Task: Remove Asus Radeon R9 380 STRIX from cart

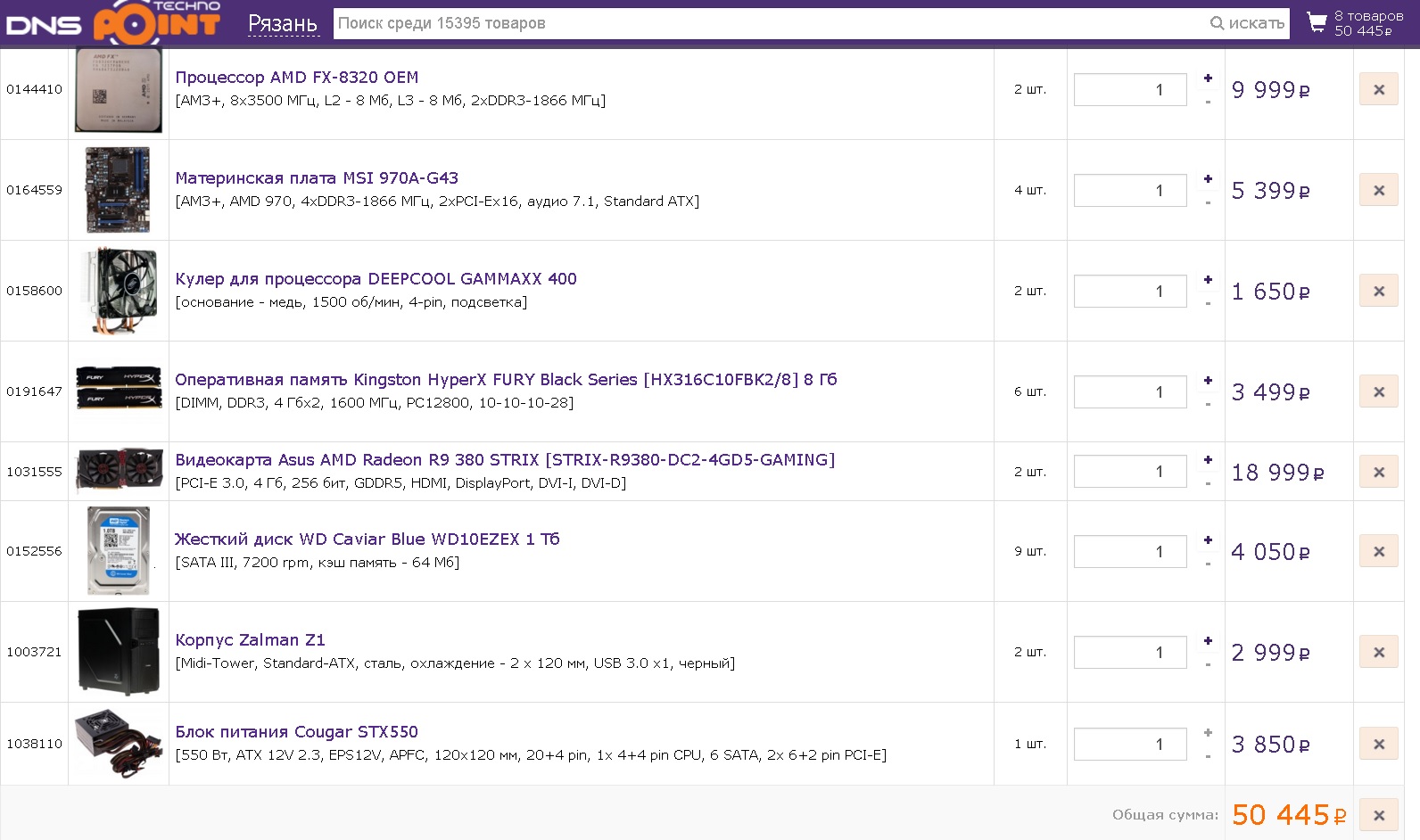Action: tap(1378, 472)
